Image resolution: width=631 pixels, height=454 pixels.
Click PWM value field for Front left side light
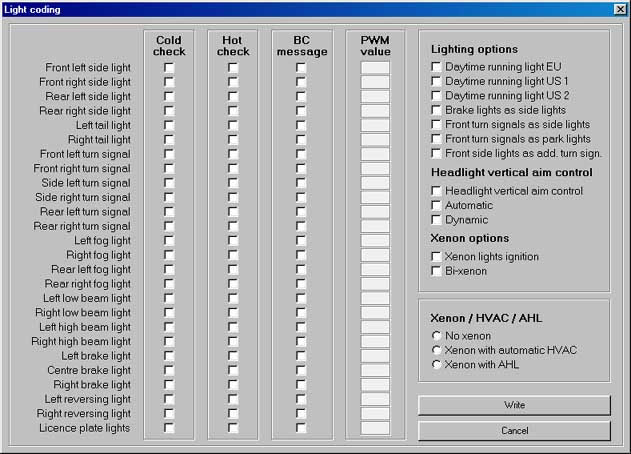click(x=375, y=68)
